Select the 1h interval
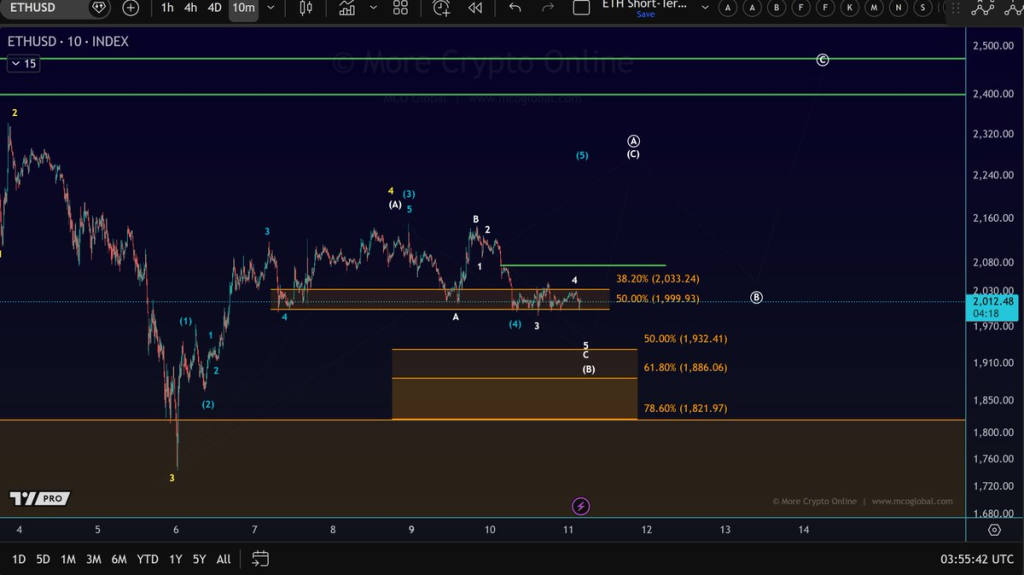The image size is (1024, 575). pos(167,8)
